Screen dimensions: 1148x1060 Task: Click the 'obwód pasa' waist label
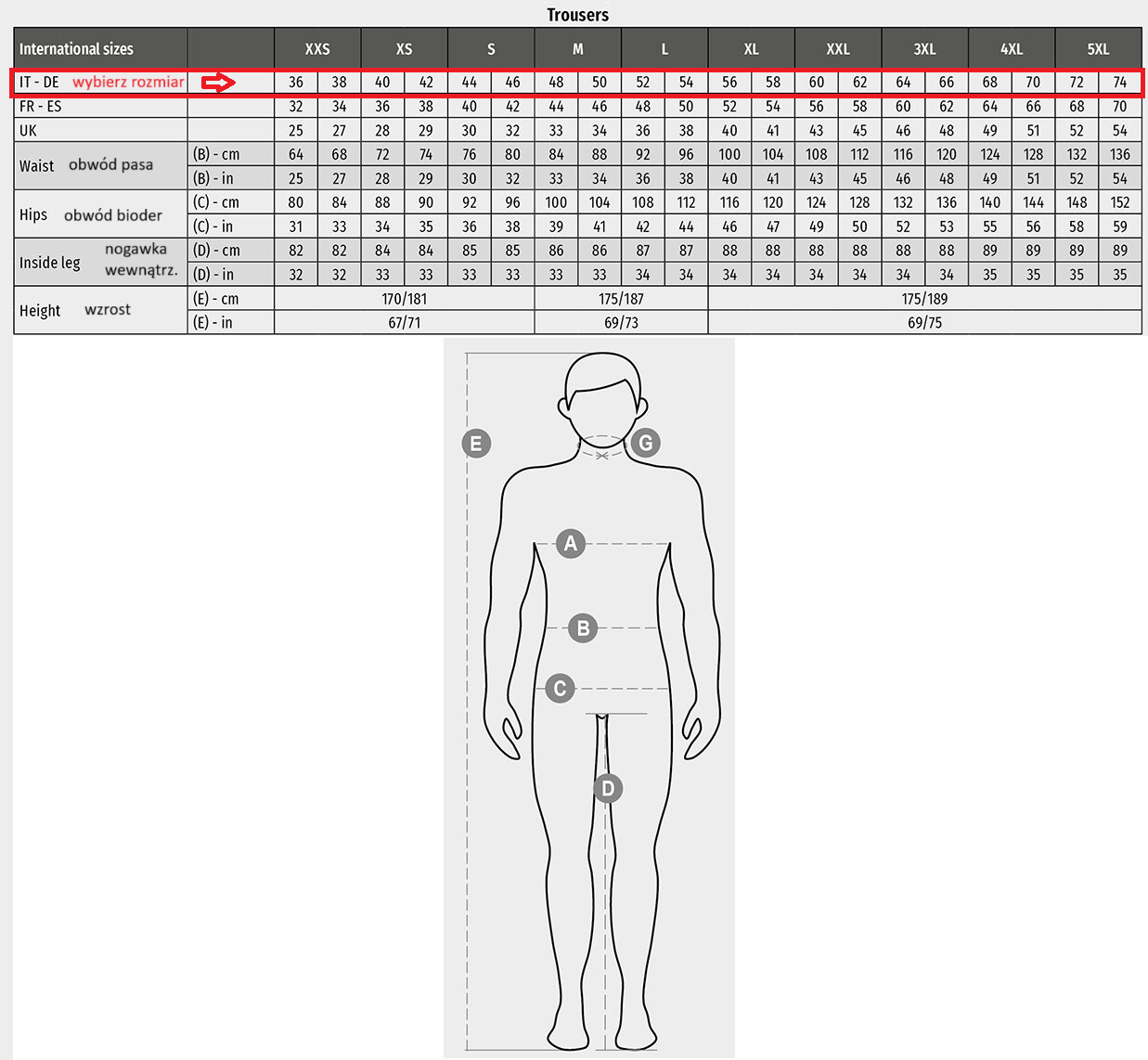[x=110, y=164]
